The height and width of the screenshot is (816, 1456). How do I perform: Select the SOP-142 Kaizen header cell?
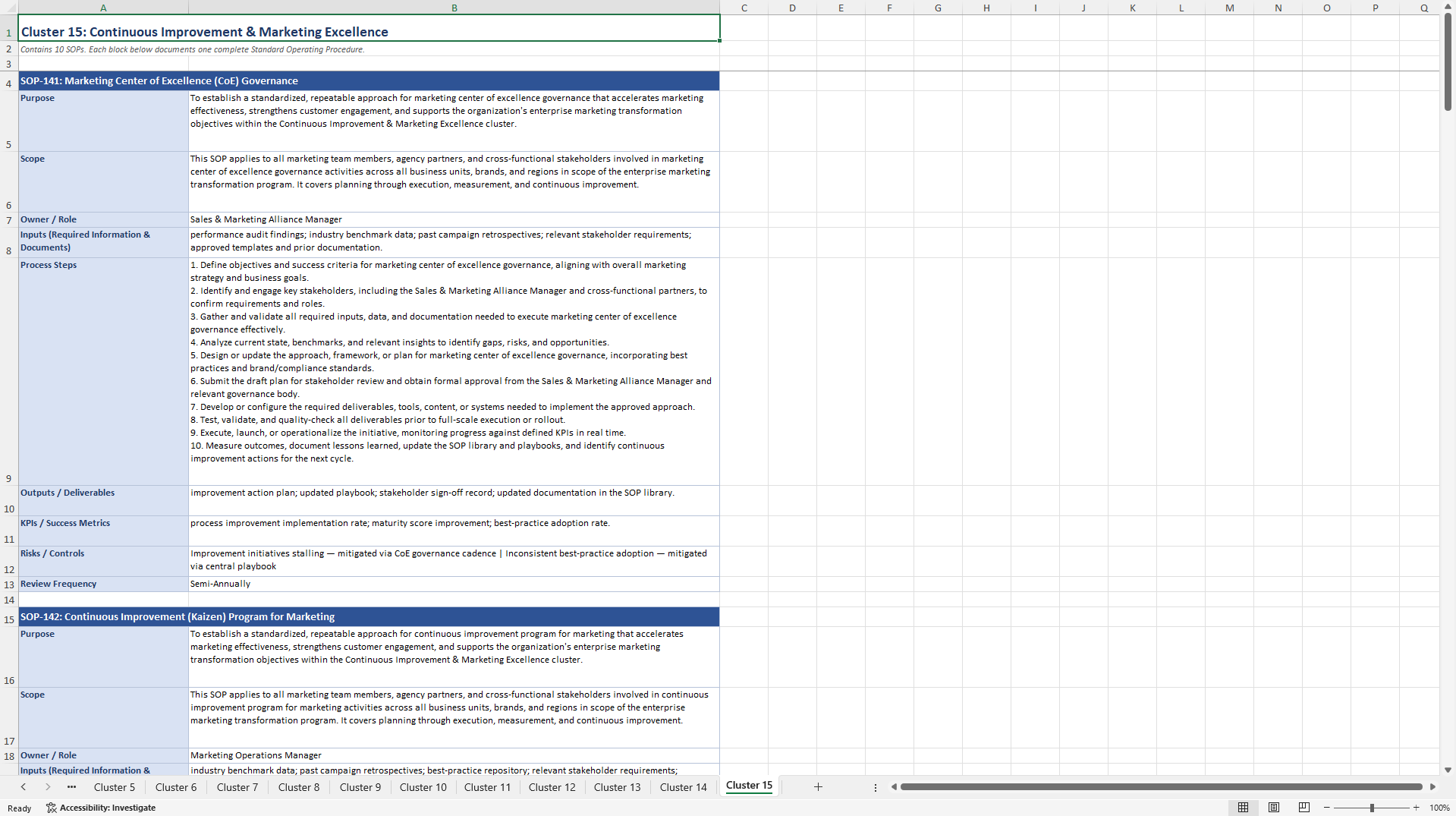coord(369,617)
